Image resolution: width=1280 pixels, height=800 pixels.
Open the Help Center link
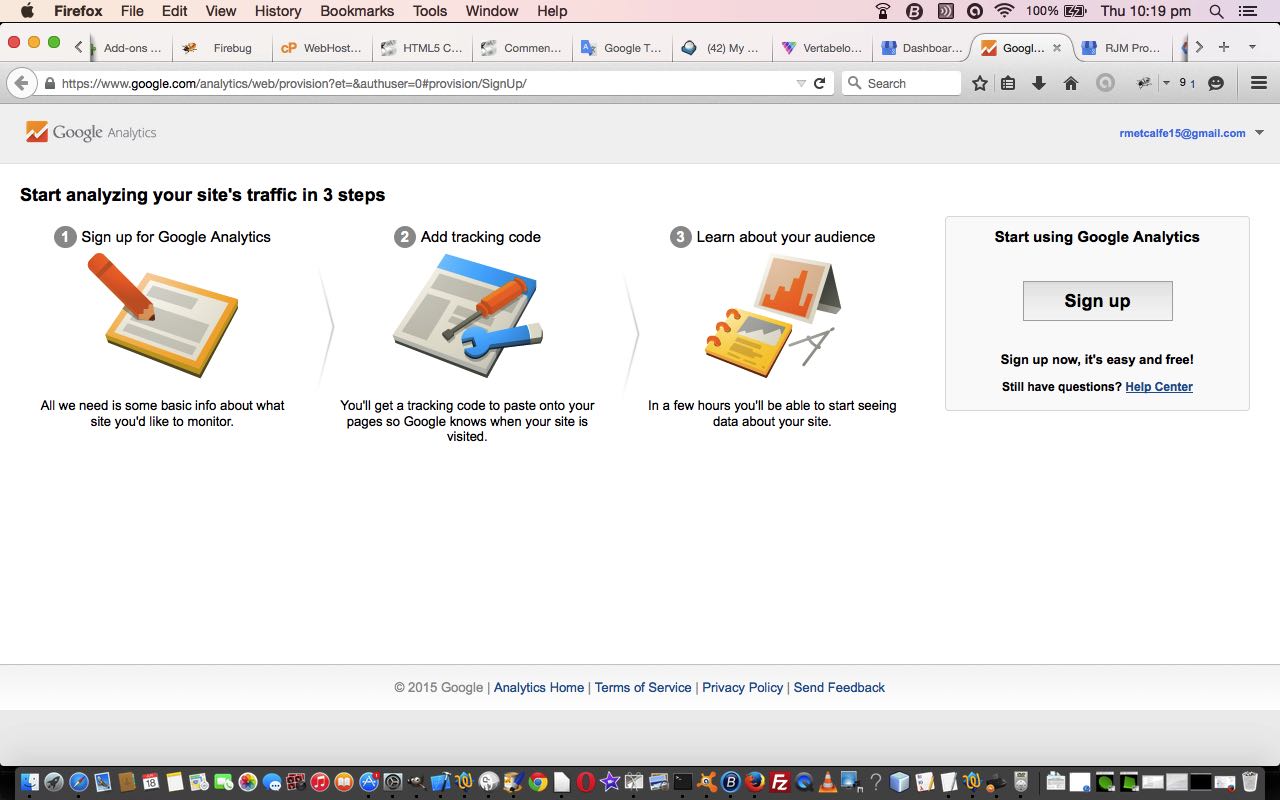pos(1159,387)
